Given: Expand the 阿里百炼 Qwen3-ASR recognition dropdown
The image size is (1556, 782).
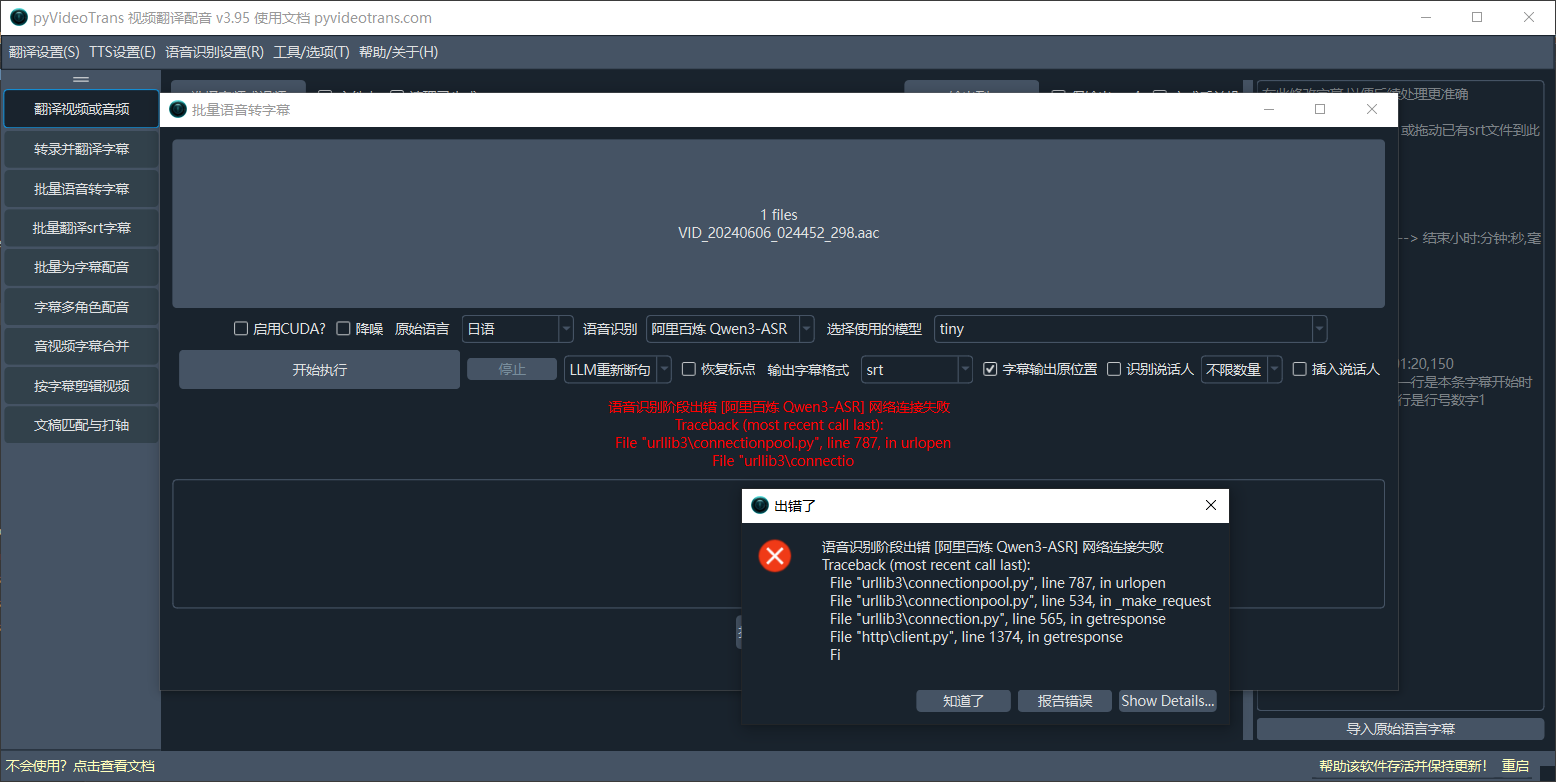Looking at the screenshot, I should point(730,329).
